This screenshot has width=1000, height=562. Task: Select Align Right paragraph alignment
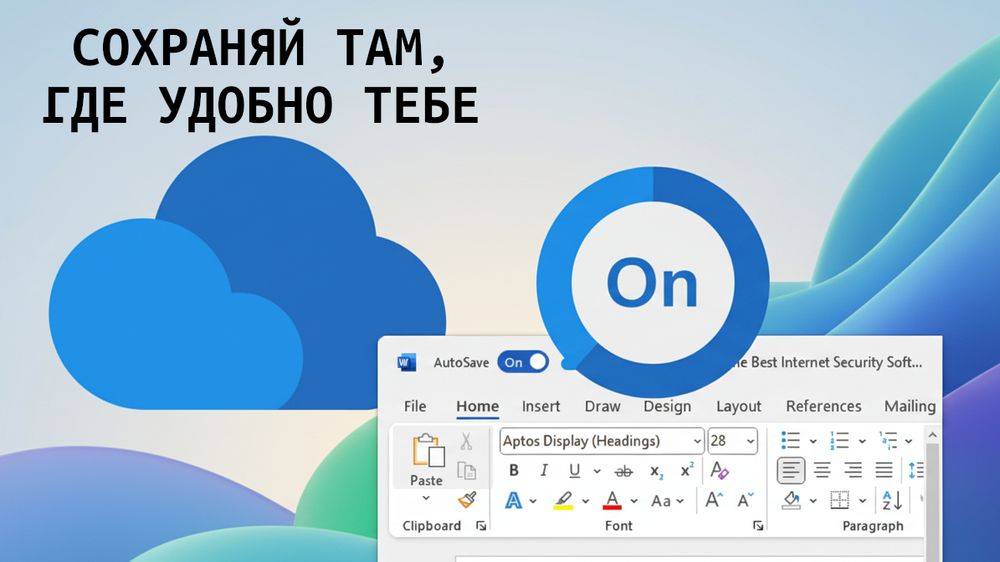[x=853, y=471]
